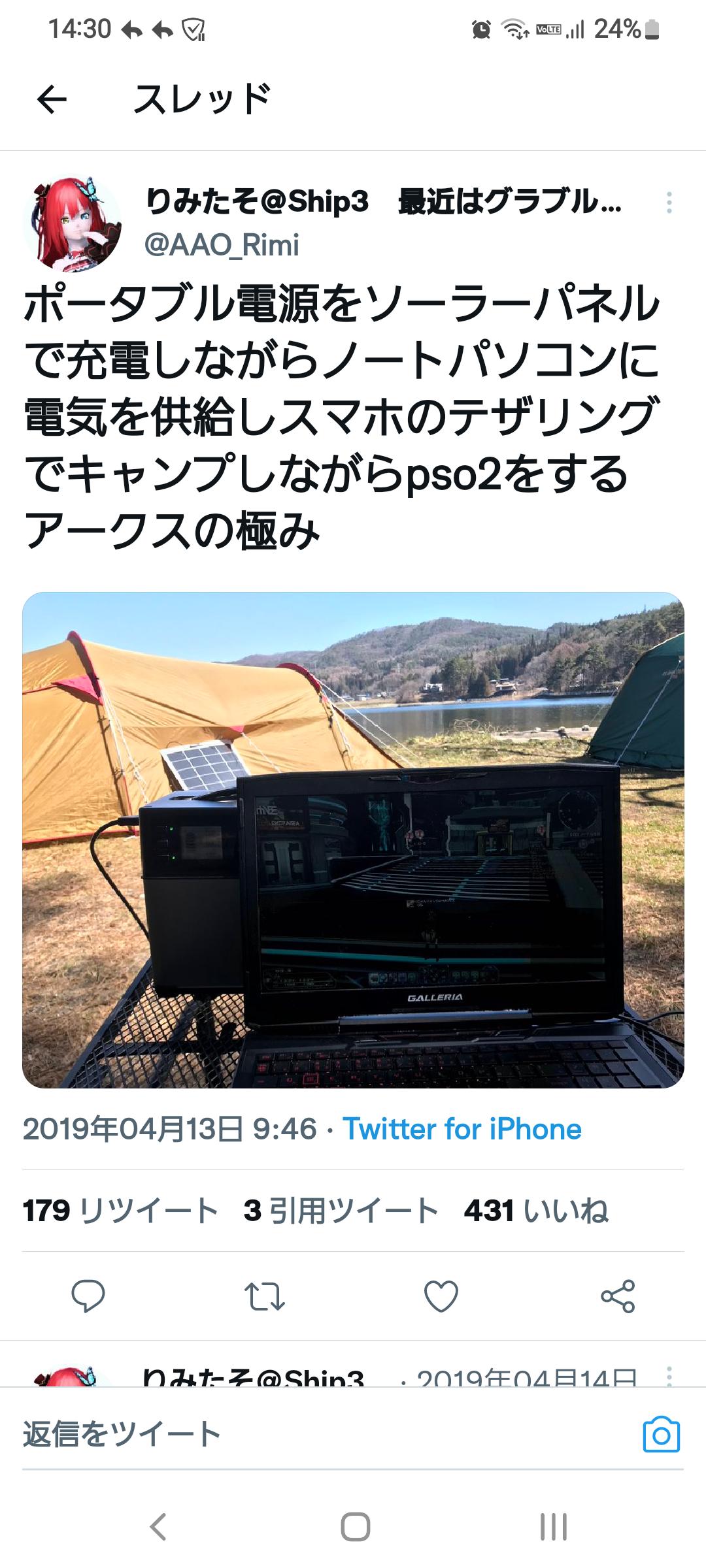706x1568 pixels.
Task: Tap the Android home navigation button
Action: click(x=355, y=1527)
